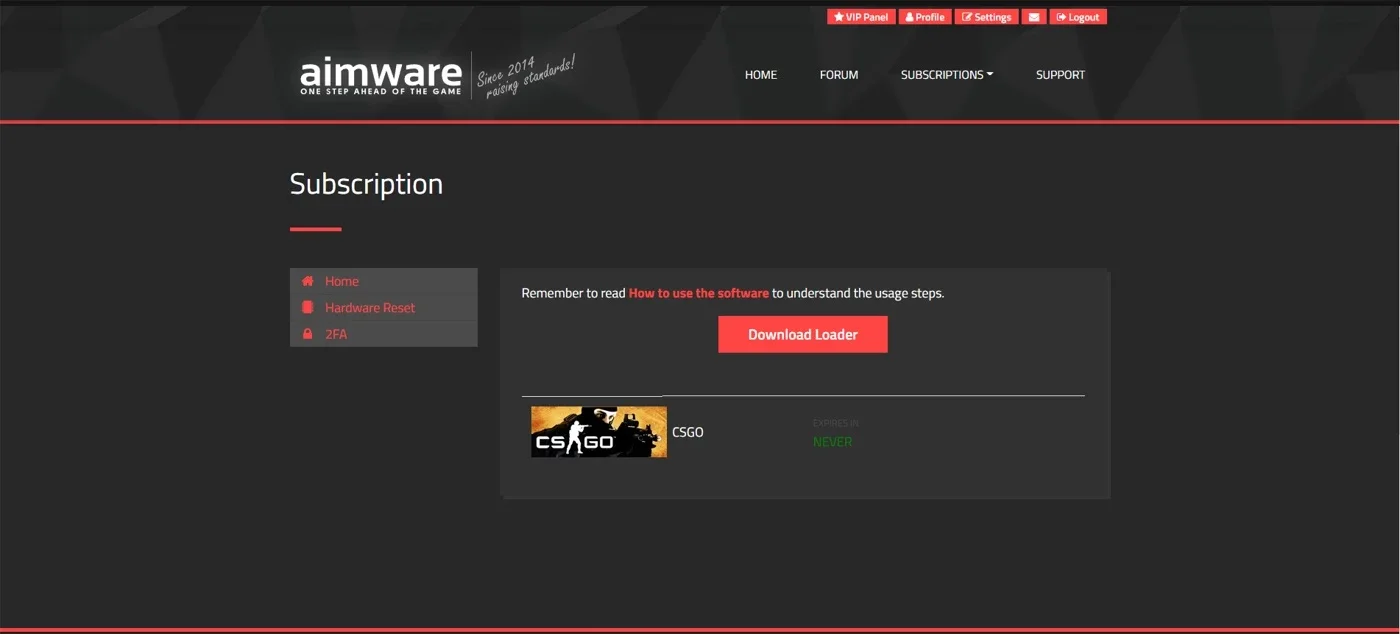The height and width of the screenshot is (634, 1400).
Task: Open the 'How to use the software' link
Action: pyautogui.click(x=699, y=293)
